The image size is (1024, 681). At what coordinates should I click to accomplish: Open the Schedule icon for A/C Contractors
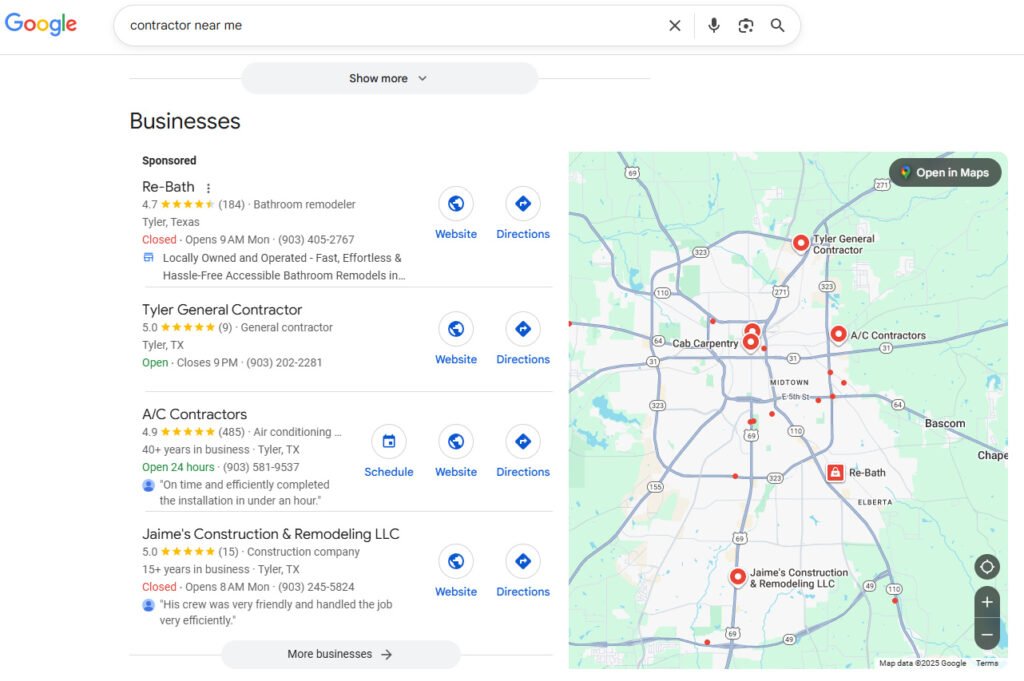pyautogui.click(x=389, y=442)
